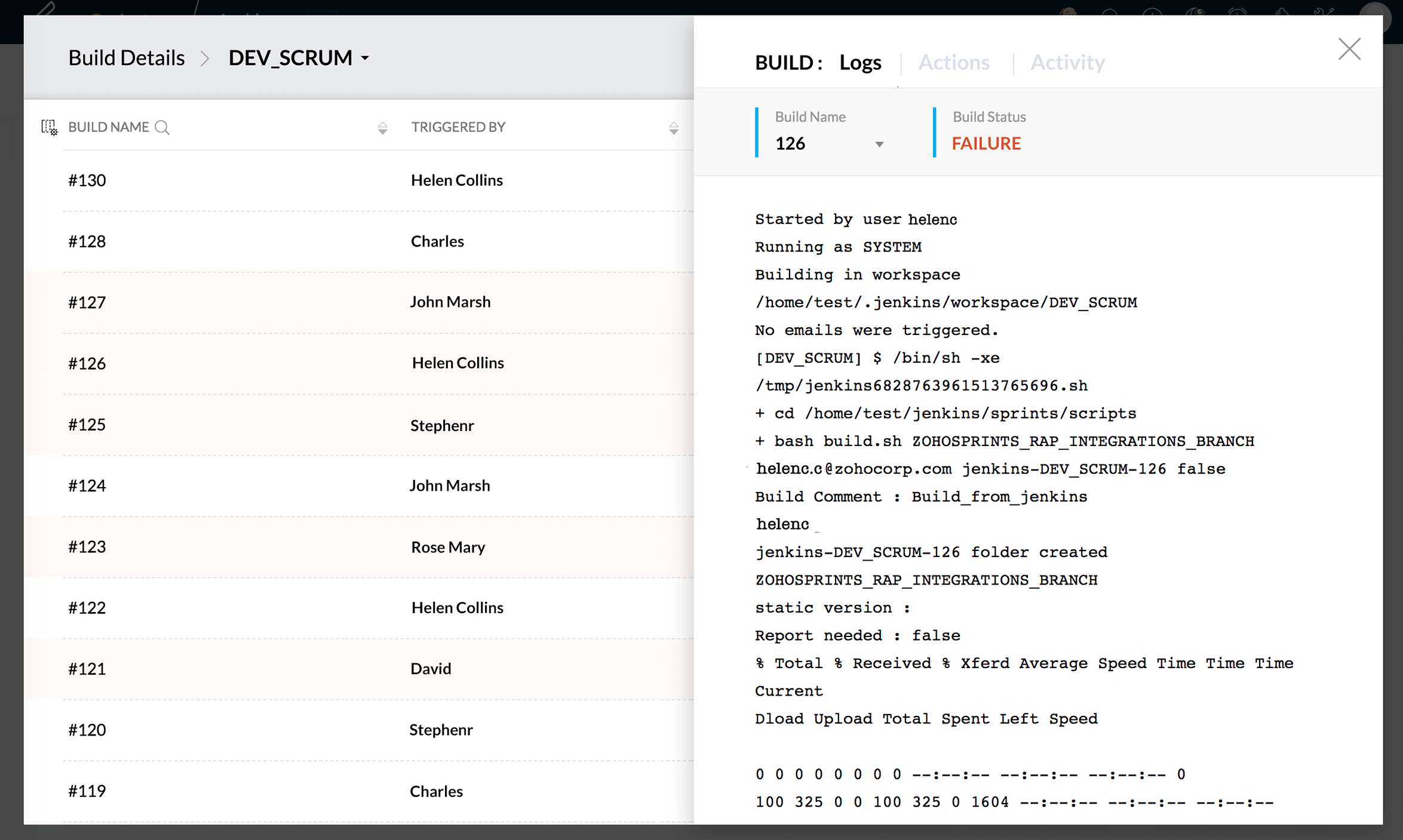
Task: Click the breadcrumb chevron after Build Details
Action: pos(205,59)
